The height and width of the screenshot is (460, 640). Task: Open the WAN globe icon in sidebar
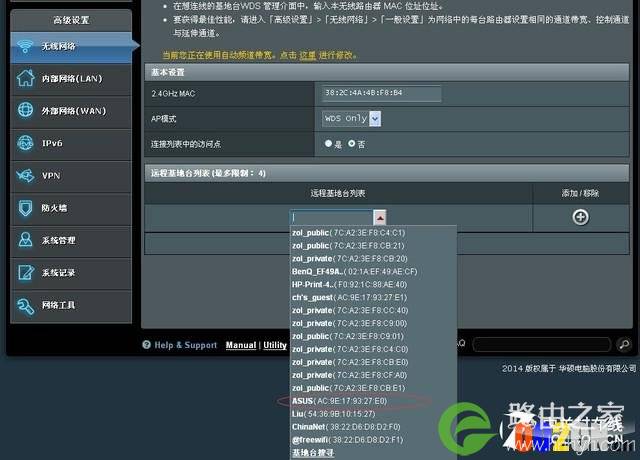pos(25,110)
